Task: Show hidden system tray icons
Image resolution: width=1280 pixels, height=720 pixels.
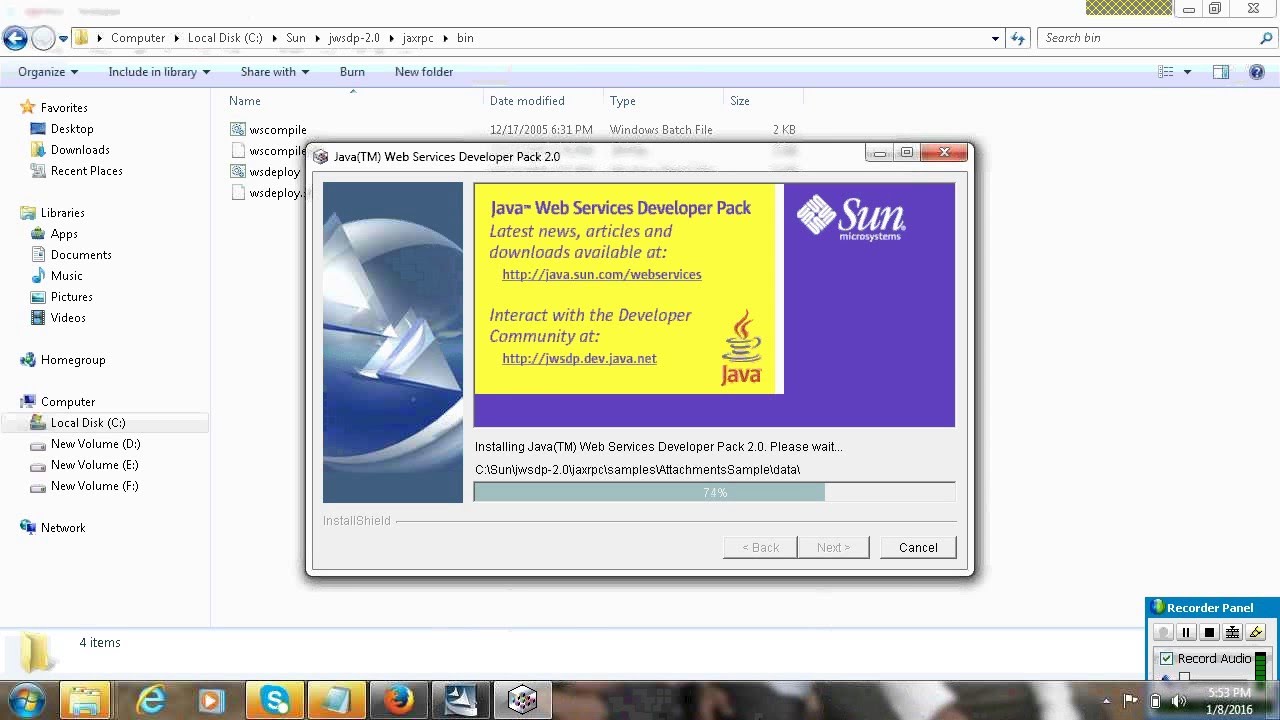Action: pyautogui.click(x=1106, y=701)
